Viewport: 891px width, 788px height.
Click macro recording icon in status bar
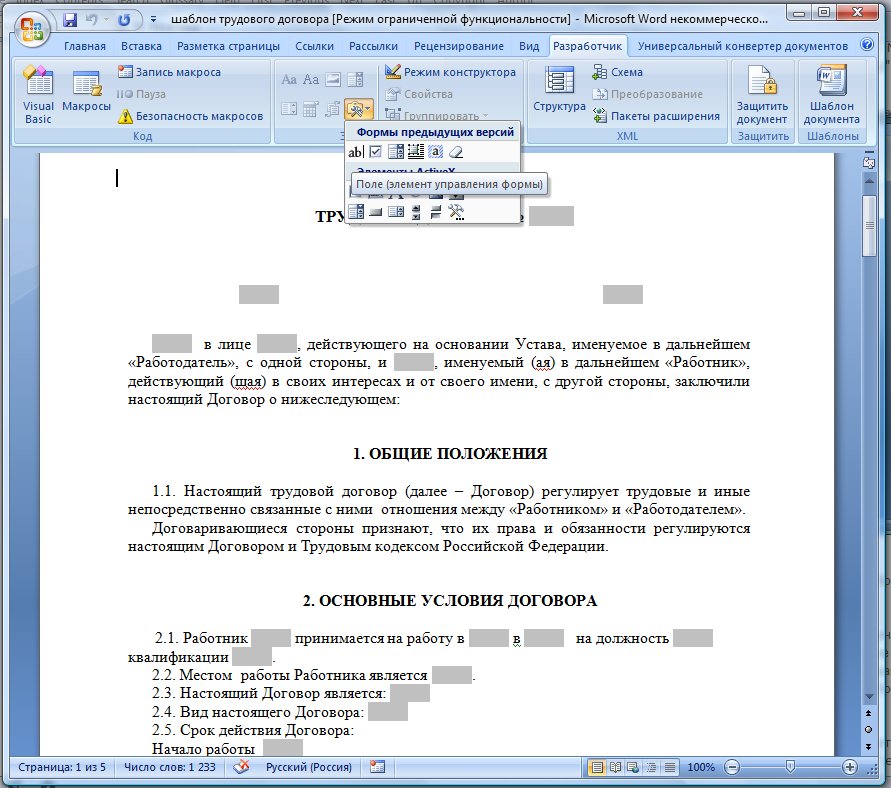pyautogui.click(x=377, y=767)
